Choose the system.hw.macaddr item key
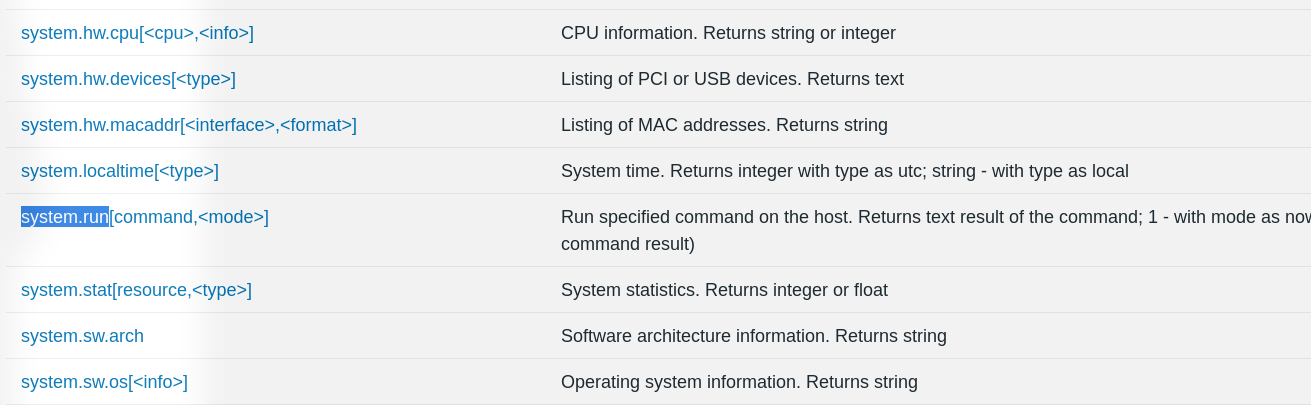This screenshot has height=405, width=1311. pos(189,125)
